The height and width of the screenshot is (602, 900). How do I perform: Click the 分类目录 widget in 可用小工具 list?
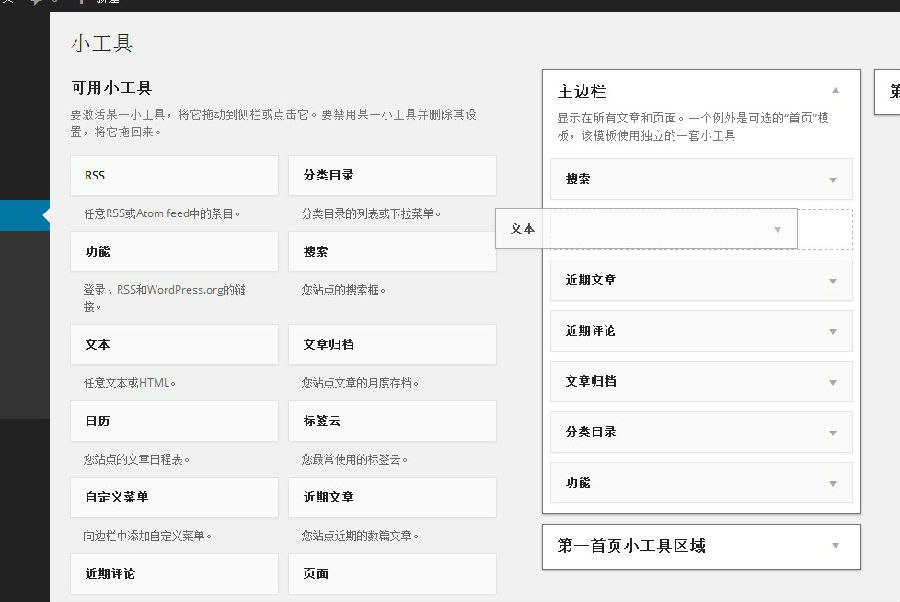point(391,176)
